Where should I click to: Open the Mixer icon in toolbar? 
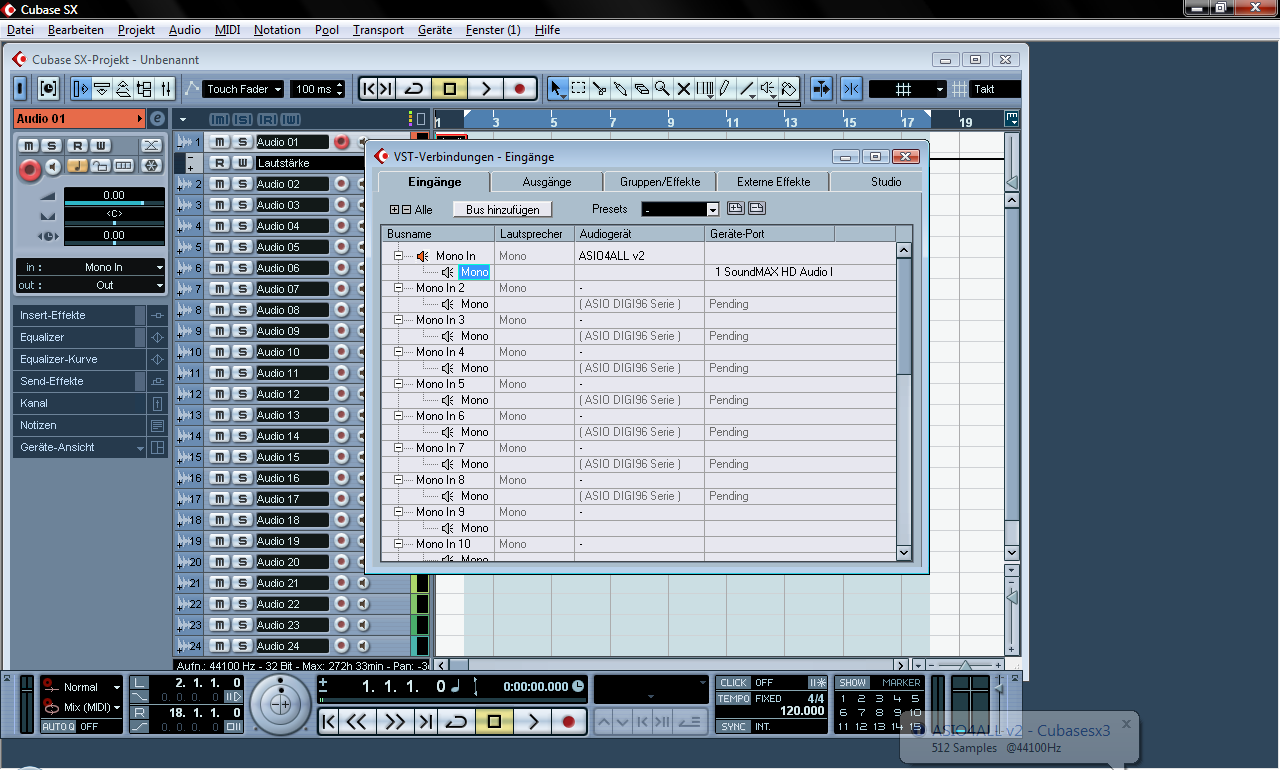tap(166, 89)
